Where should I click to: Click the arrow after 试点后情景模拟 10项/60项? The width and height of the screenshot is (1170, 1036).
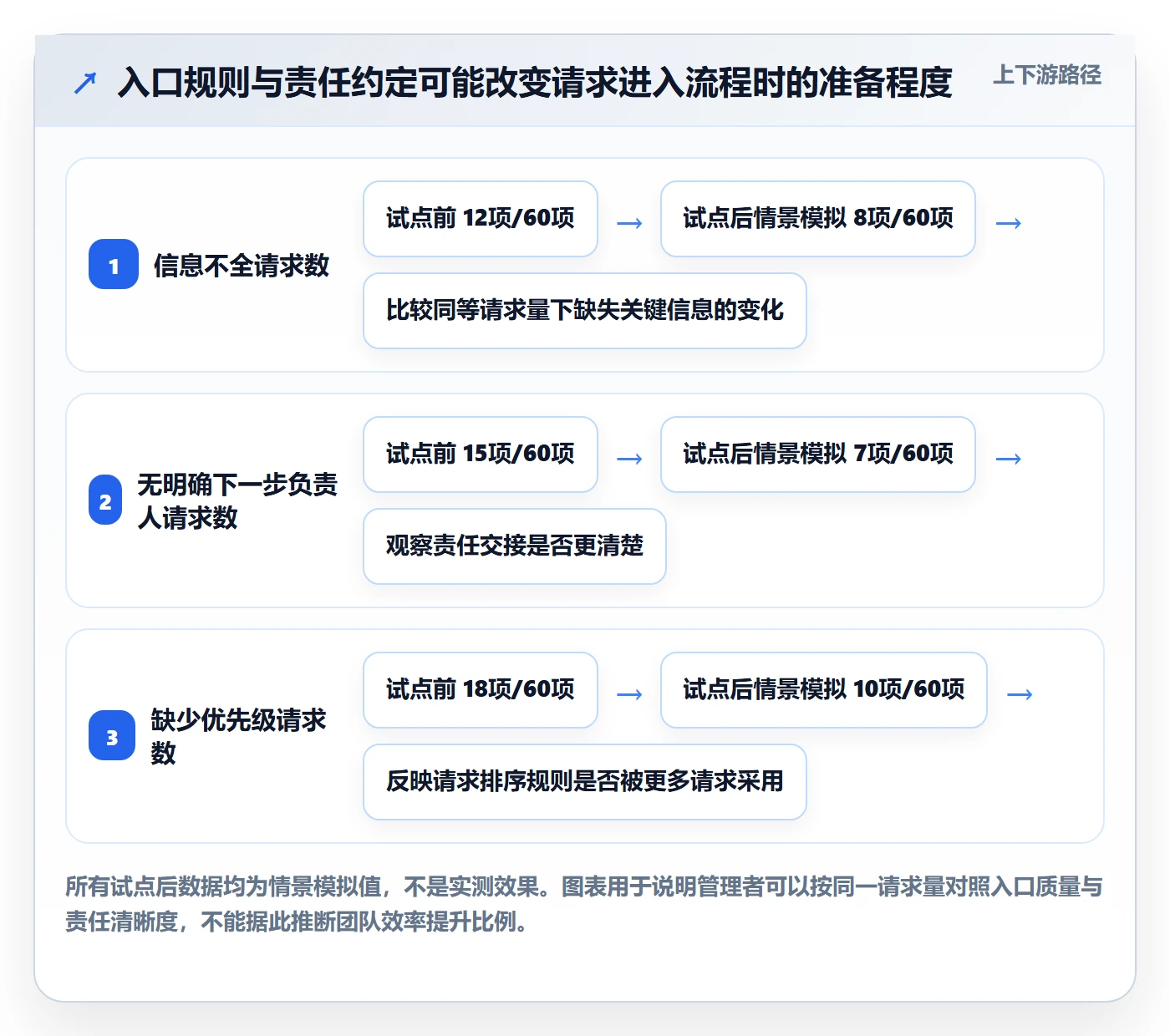tap(1020, 694)
